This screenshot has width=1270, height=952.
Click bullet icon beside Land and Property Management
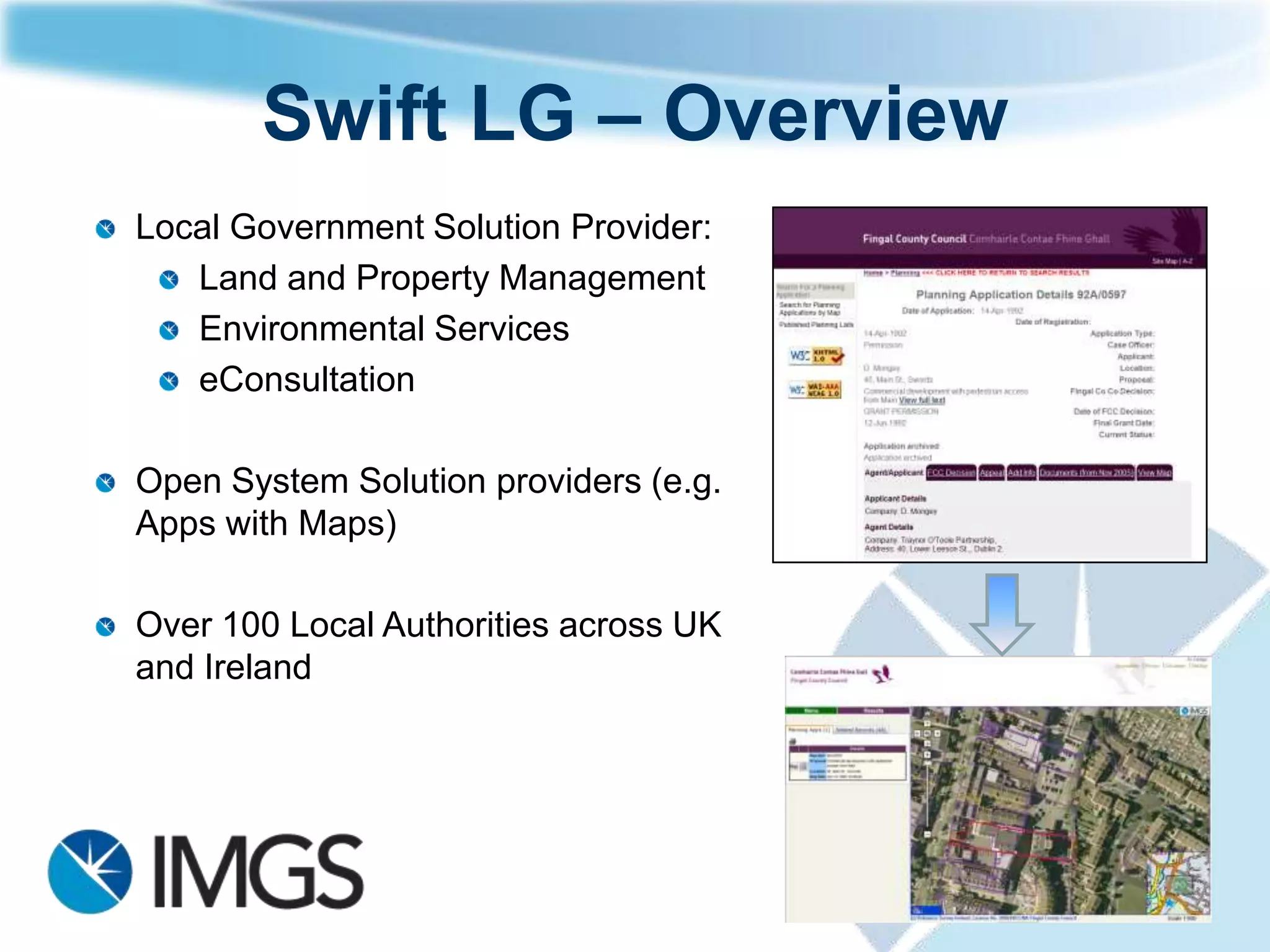point(169,280)
